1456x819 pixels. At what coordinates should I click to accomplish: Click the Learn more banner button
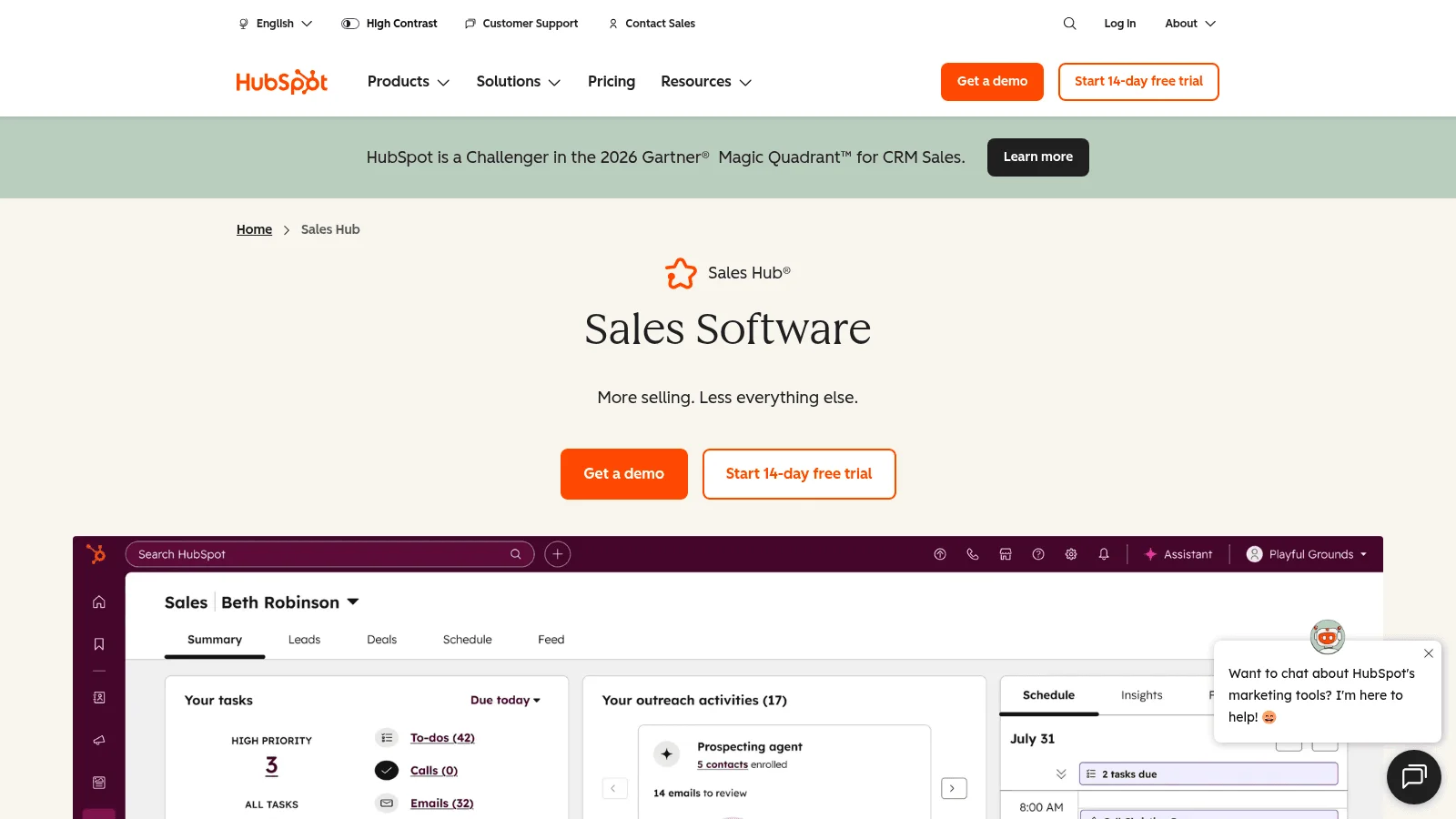pyautogui.click(x=1038, y=157)
